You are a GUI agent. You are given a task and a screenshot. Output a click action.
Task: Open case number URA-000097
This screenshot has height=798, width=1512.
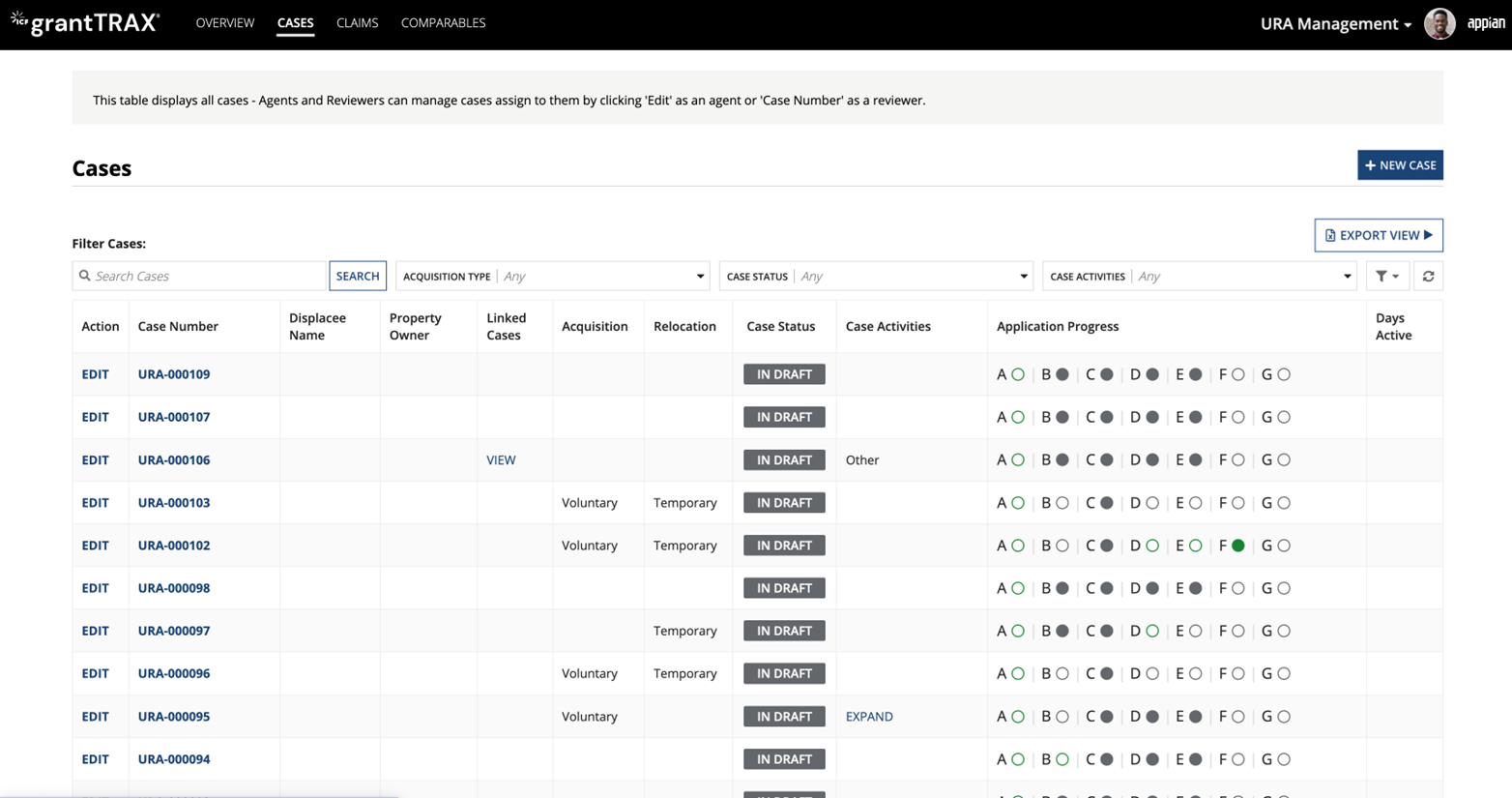coord(174,631)
